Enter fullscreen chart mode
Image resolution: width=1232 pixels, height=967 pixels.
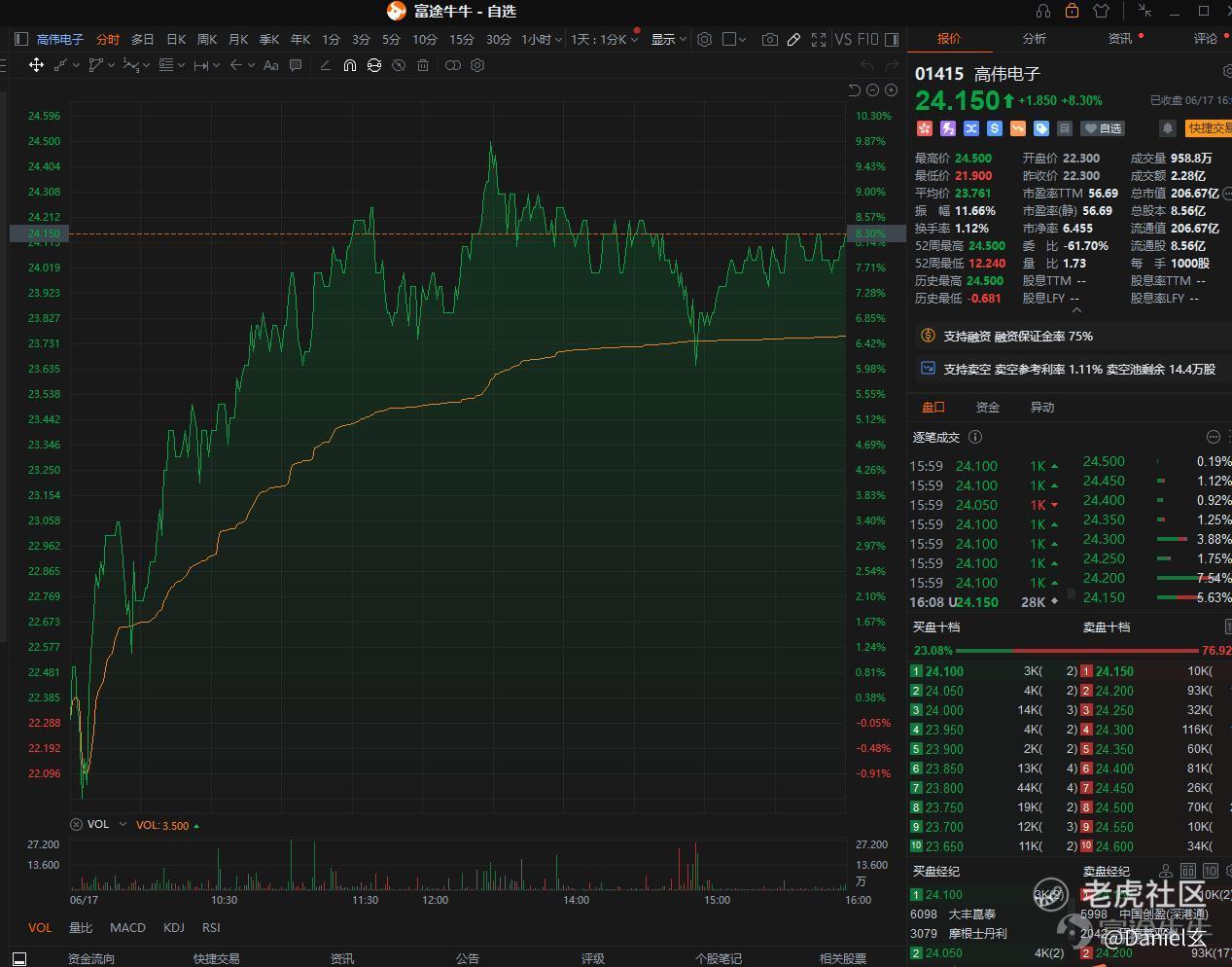pos(819,40)
